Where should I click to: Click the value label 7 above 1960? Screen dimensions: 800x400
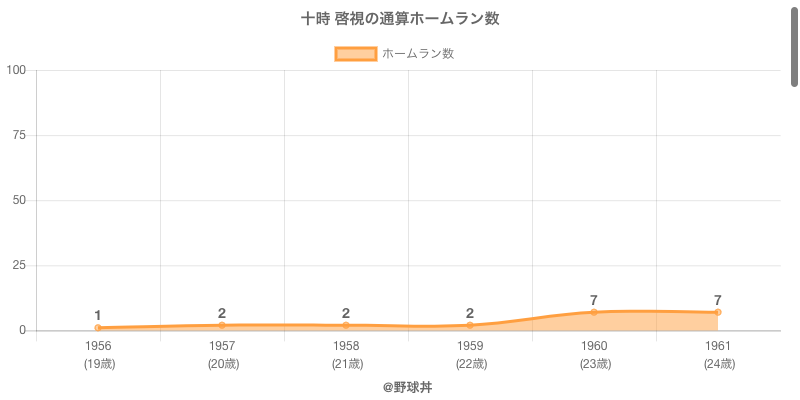point(594,300)
